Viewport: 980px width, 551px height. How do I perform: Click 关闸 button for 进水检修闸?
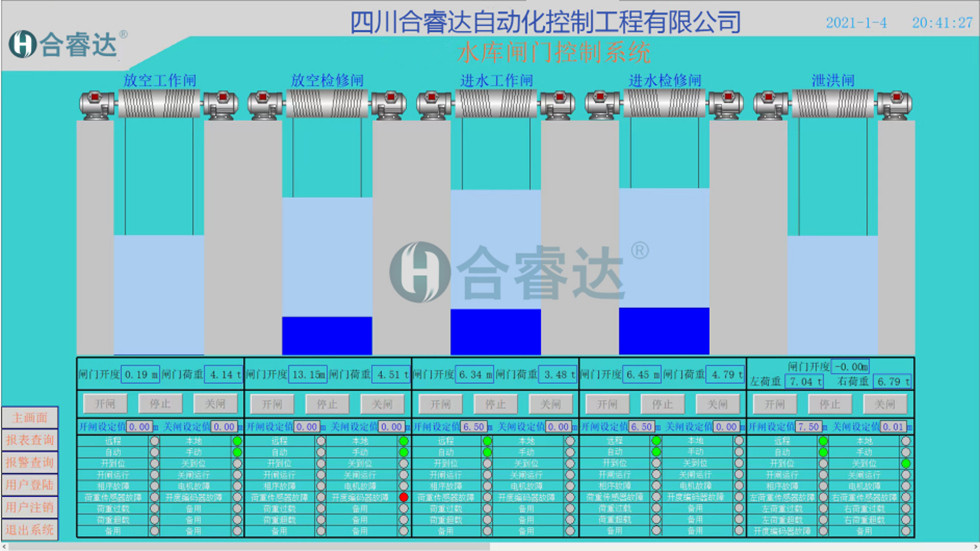(x=718, y=404)
